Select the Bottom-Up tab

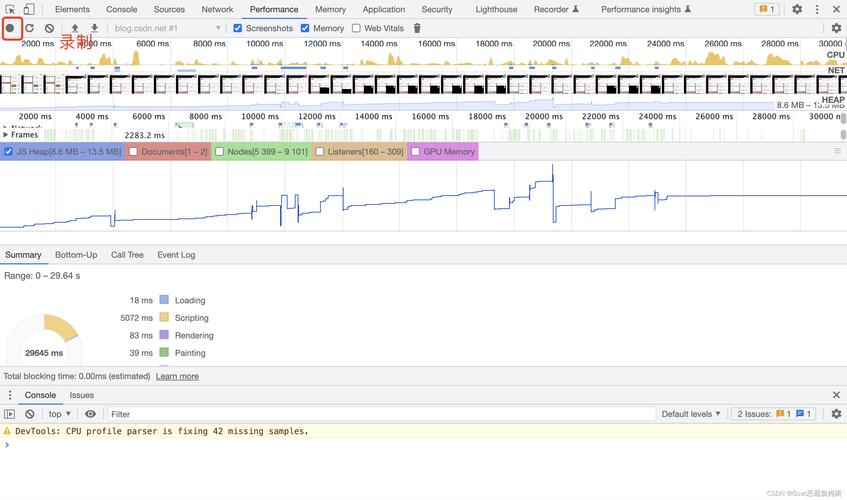(76, 255)
